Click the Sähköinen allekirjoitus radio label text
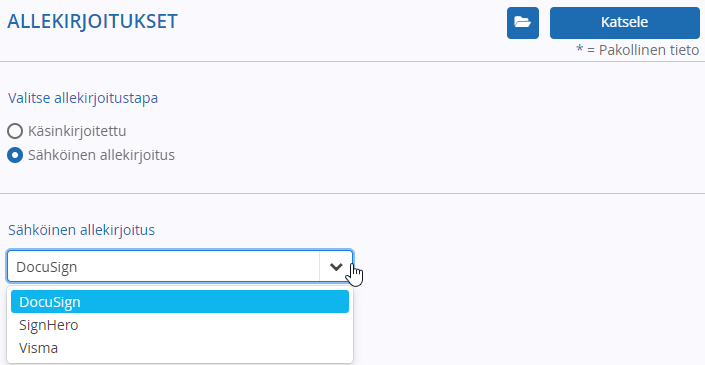This screenshot has height=365, width=705. click(x=101, y=155)
